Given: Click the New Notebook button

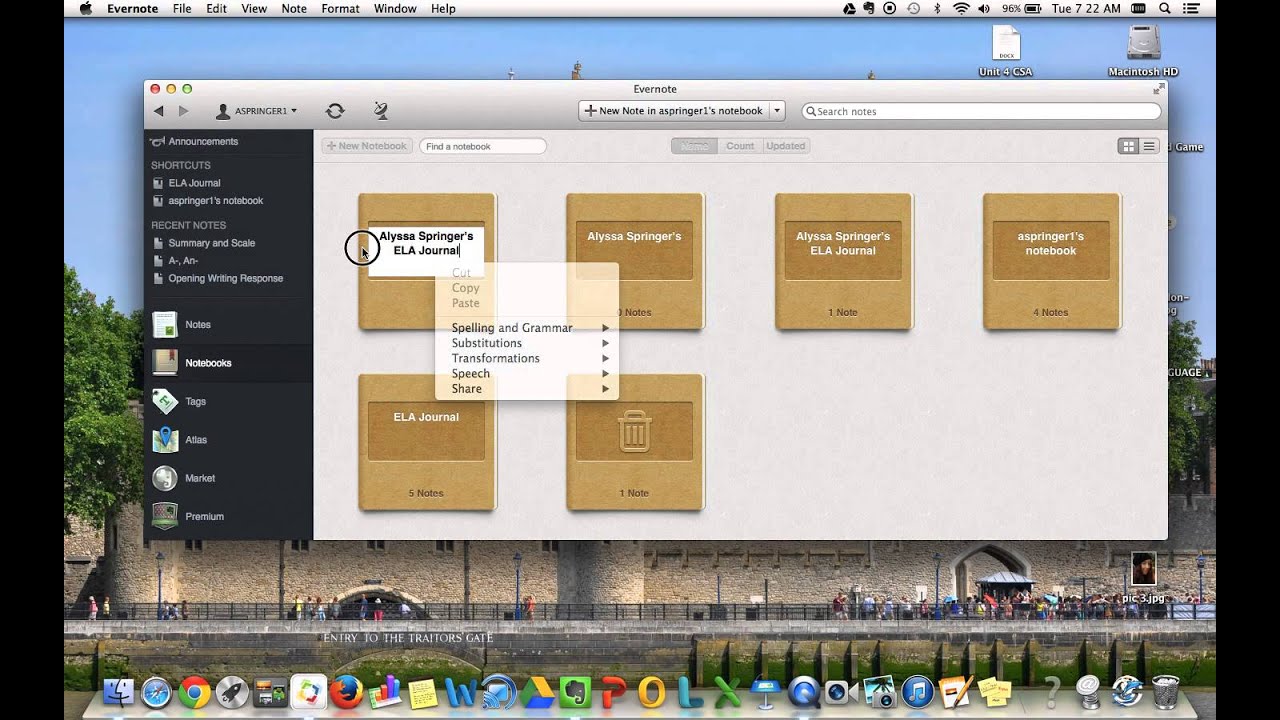Looking at the screenshot, I should (x=367, y=146).
